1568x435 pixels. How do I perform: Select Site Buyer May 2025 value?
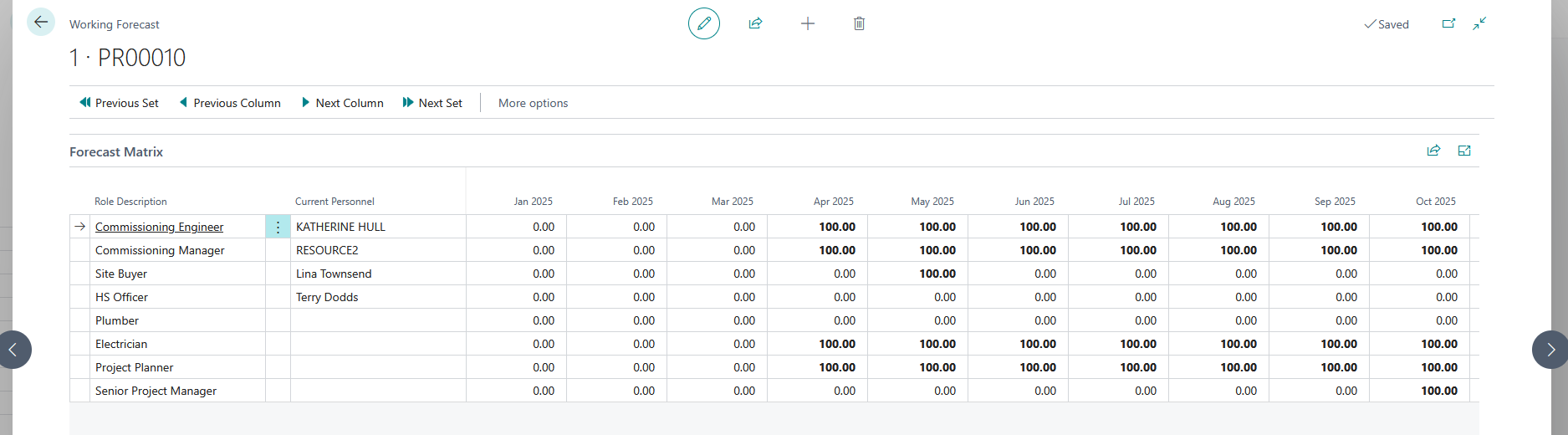[x=917, y=274]
